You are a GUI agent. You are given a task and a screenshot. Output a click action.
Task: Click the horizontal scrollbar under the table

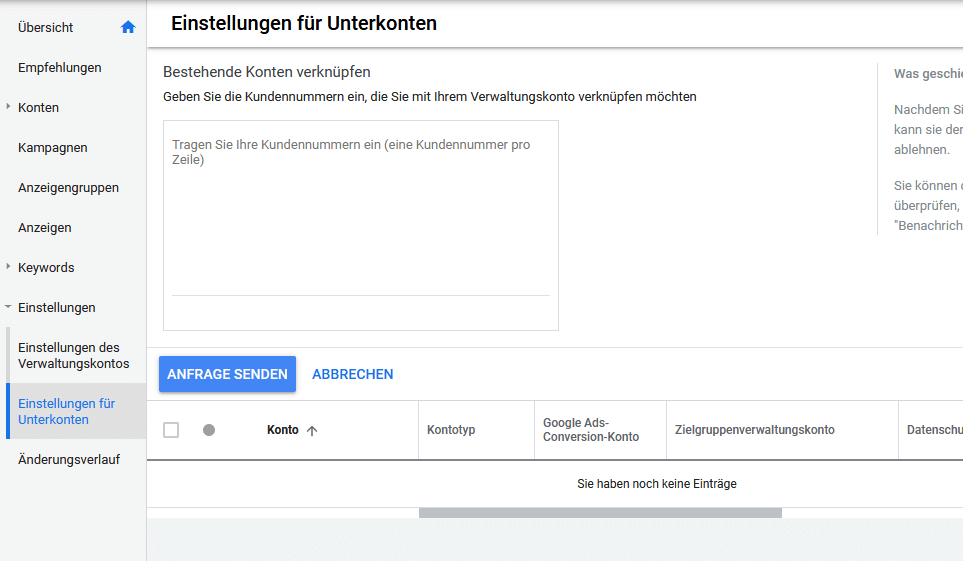coord(600,513)
